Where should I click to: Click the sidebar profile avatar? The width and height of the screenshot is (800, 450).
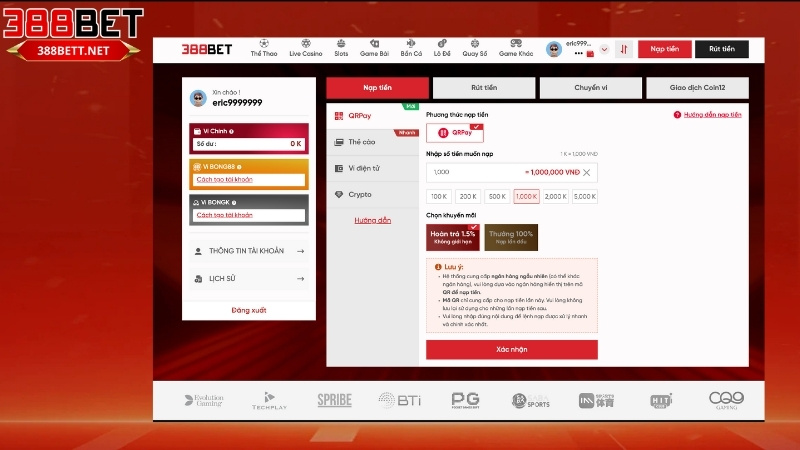[198, 98]
